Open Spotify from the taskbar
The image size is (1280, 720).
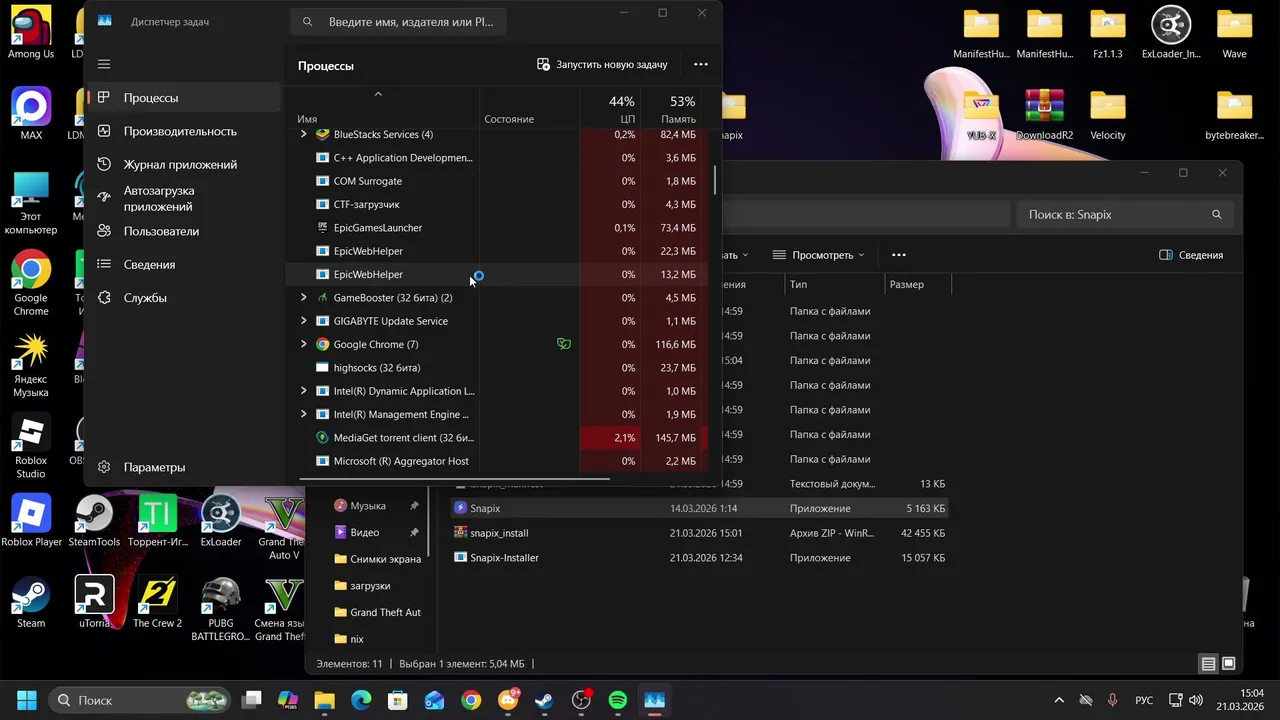click(618, 700)
